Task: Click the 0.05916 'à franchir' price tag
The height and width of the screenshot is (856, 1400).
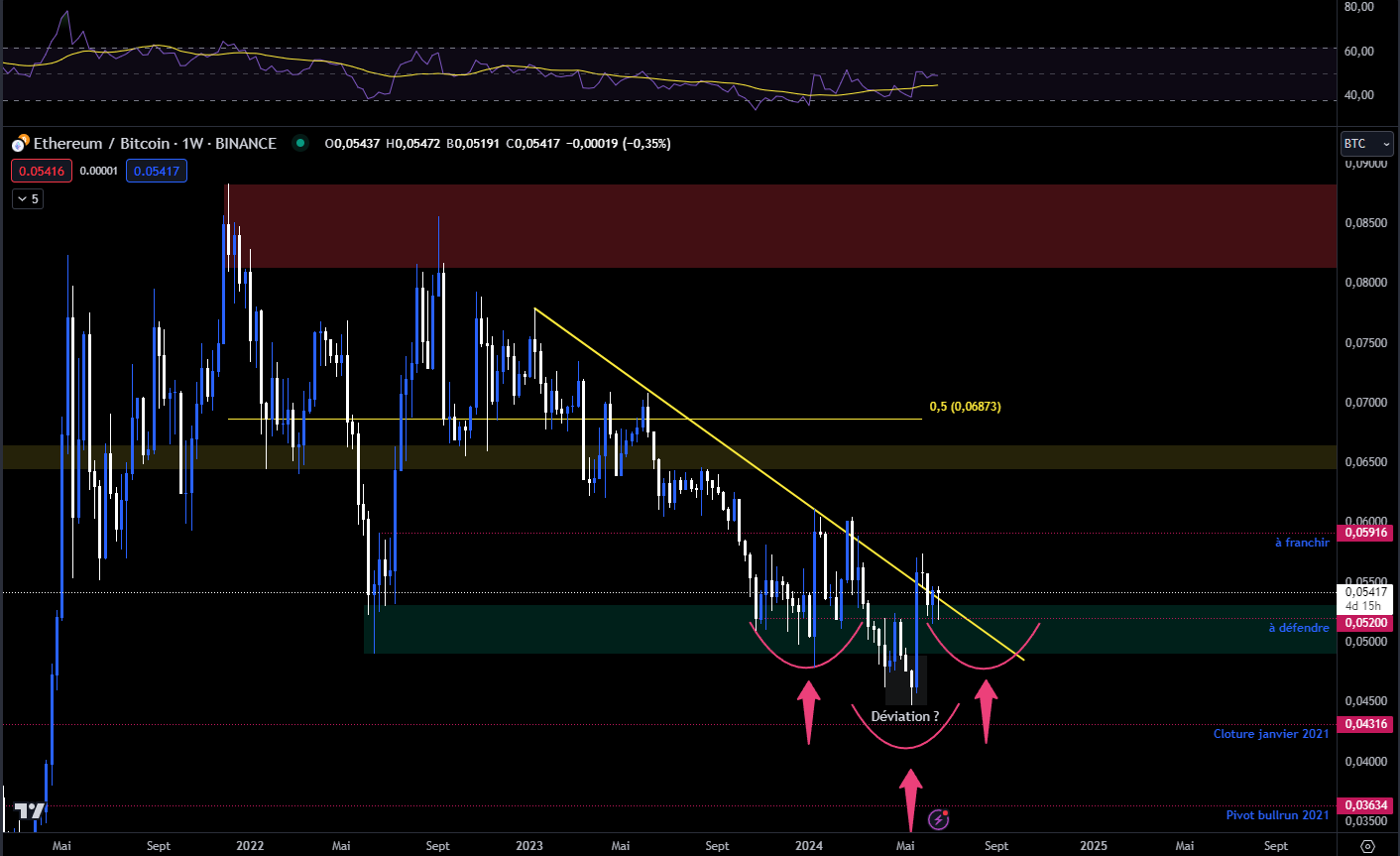Action: click(1365, 532)
